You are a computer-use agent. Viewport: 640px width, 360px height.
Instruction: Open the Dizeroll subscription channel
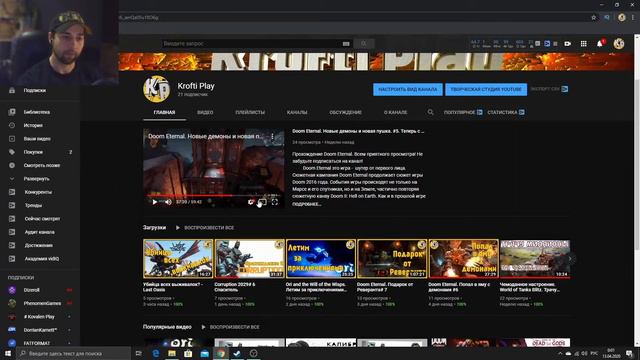[x=31, y=290]
